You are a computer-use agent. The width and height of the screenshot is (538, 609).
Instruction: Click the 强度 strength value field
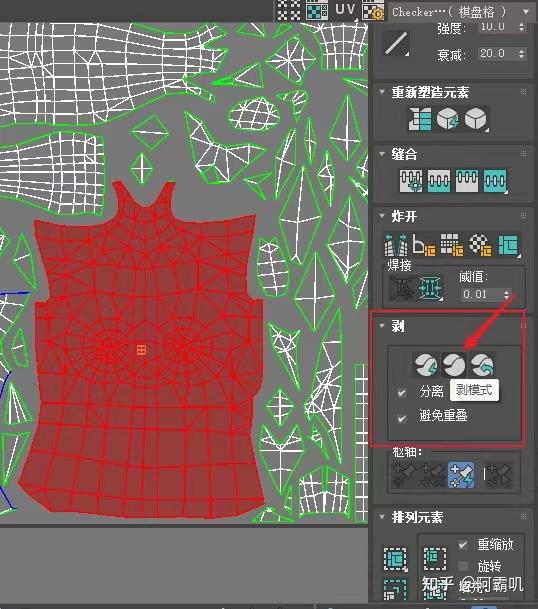click(x=496, y=27)
